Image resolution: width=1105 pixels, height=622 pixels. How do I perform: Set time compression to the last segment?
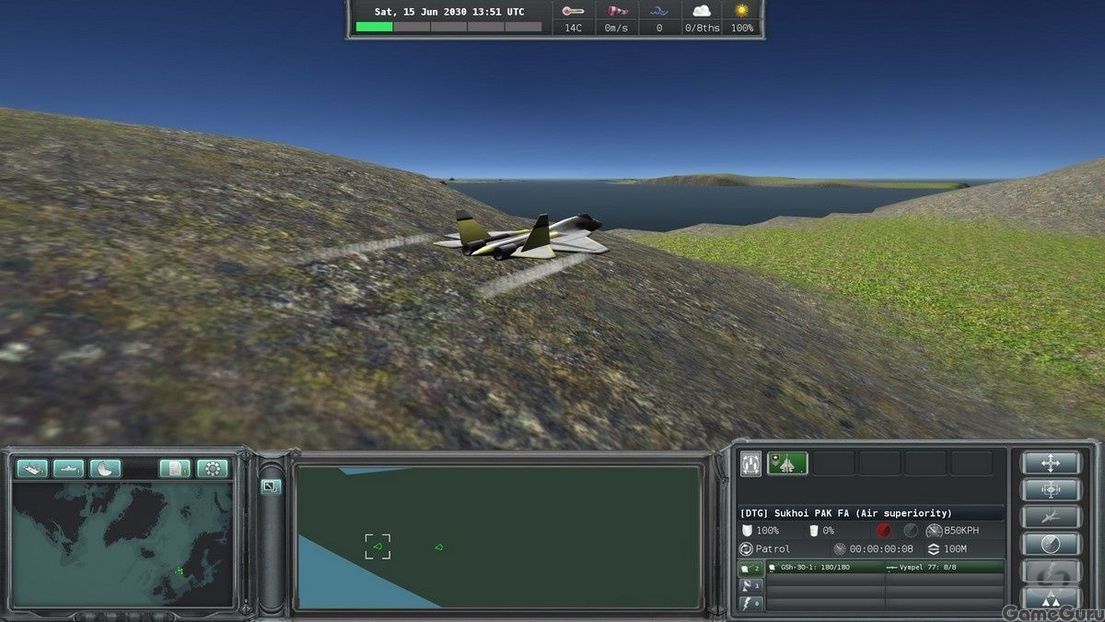523,27
